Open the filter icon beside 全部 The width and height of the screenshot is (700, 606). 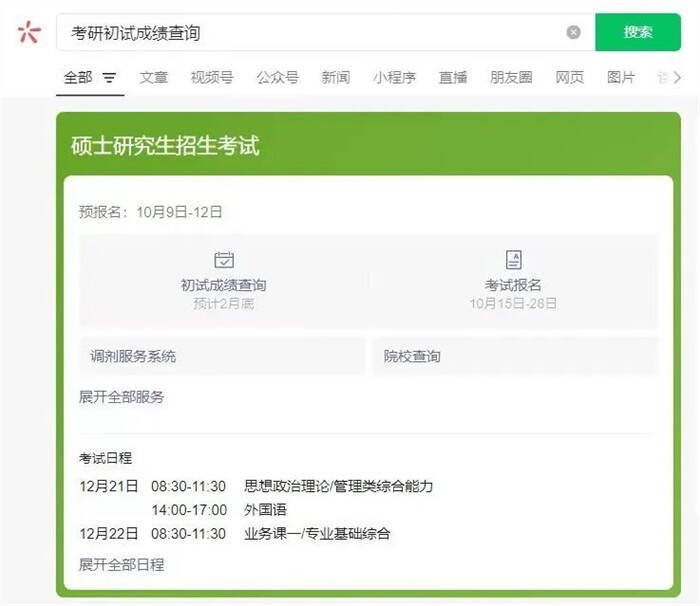coord(109,78)
